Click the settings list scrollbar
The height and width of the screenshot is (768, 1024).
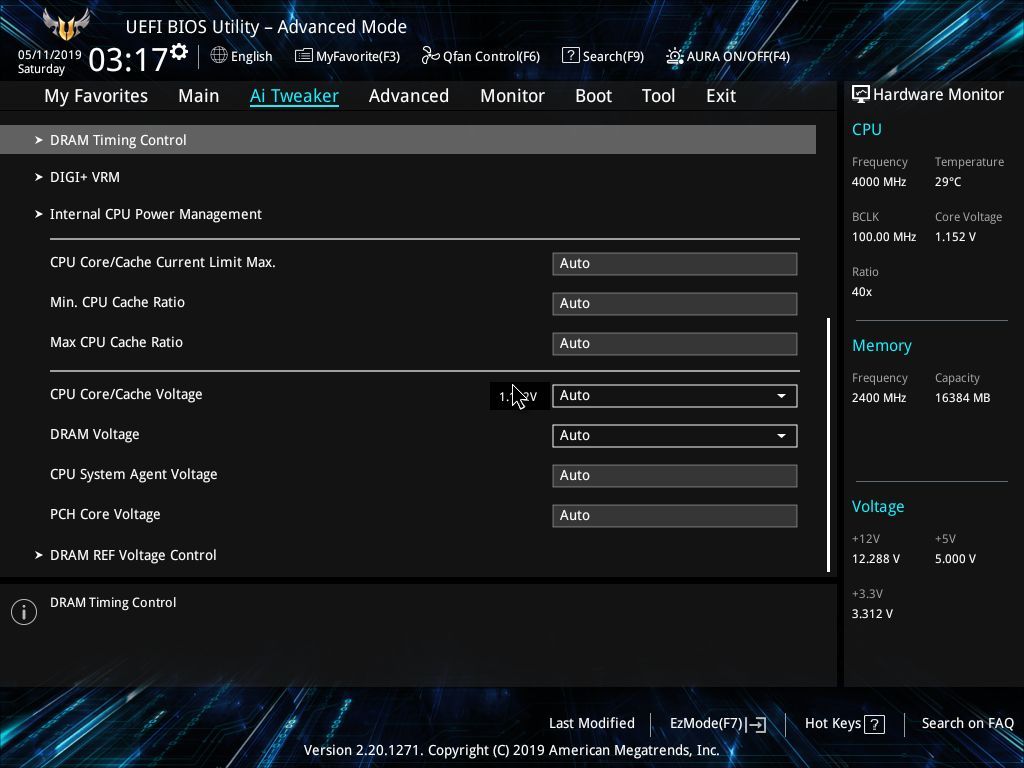point(829,445)
